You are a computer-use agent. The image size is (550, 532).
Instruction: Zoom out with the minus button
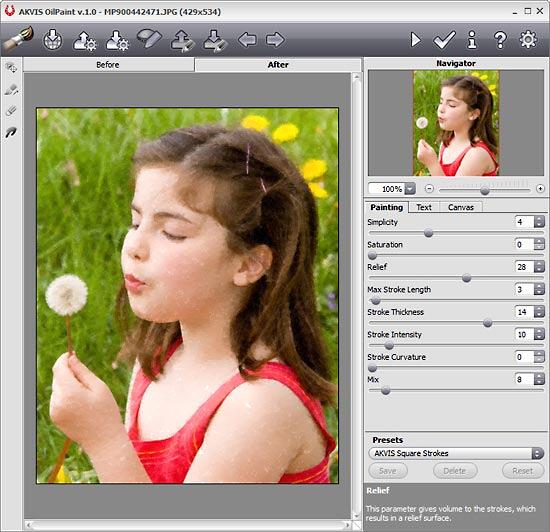(429, 189)
